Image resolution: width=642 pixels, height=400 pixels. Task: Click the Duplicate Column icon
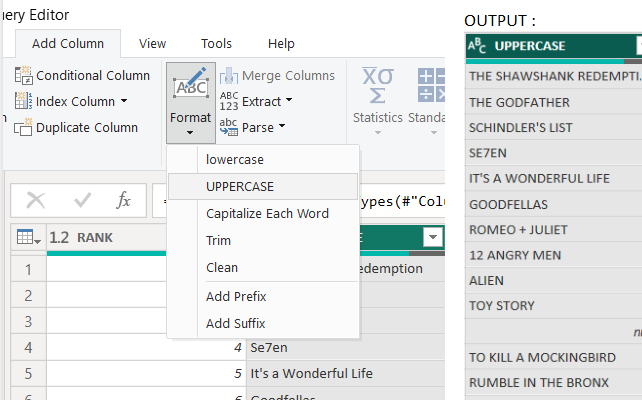pos(24,127)
